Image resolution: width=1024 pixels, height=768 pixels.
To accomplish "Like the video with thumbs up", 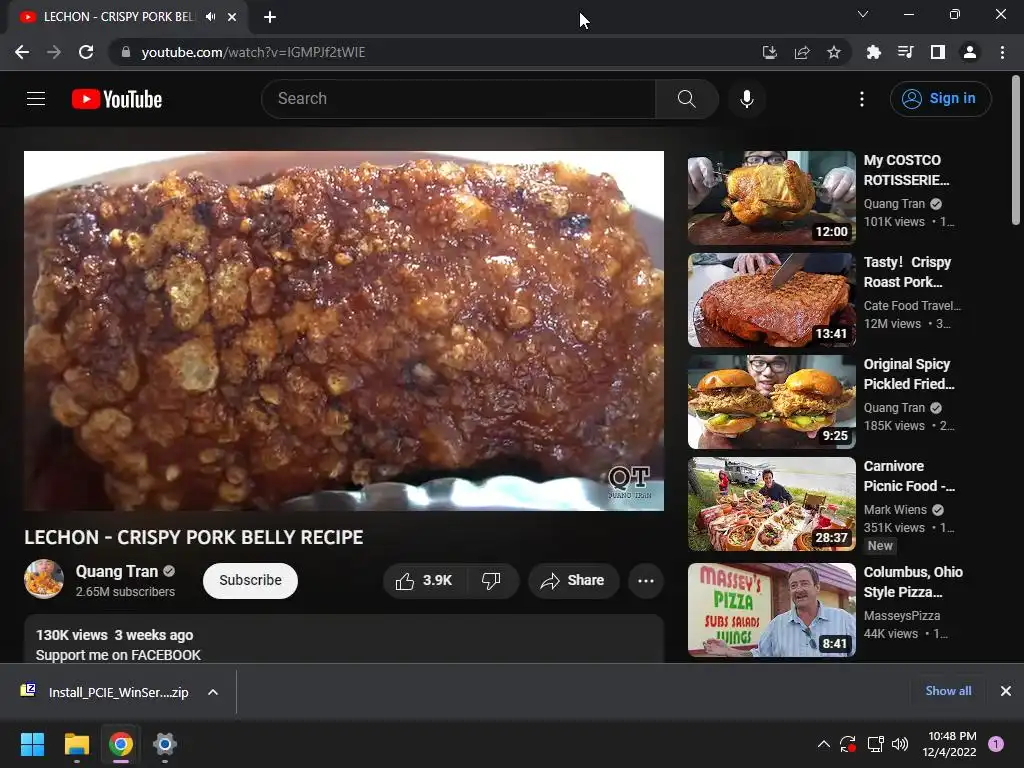I will coord(424,581).
